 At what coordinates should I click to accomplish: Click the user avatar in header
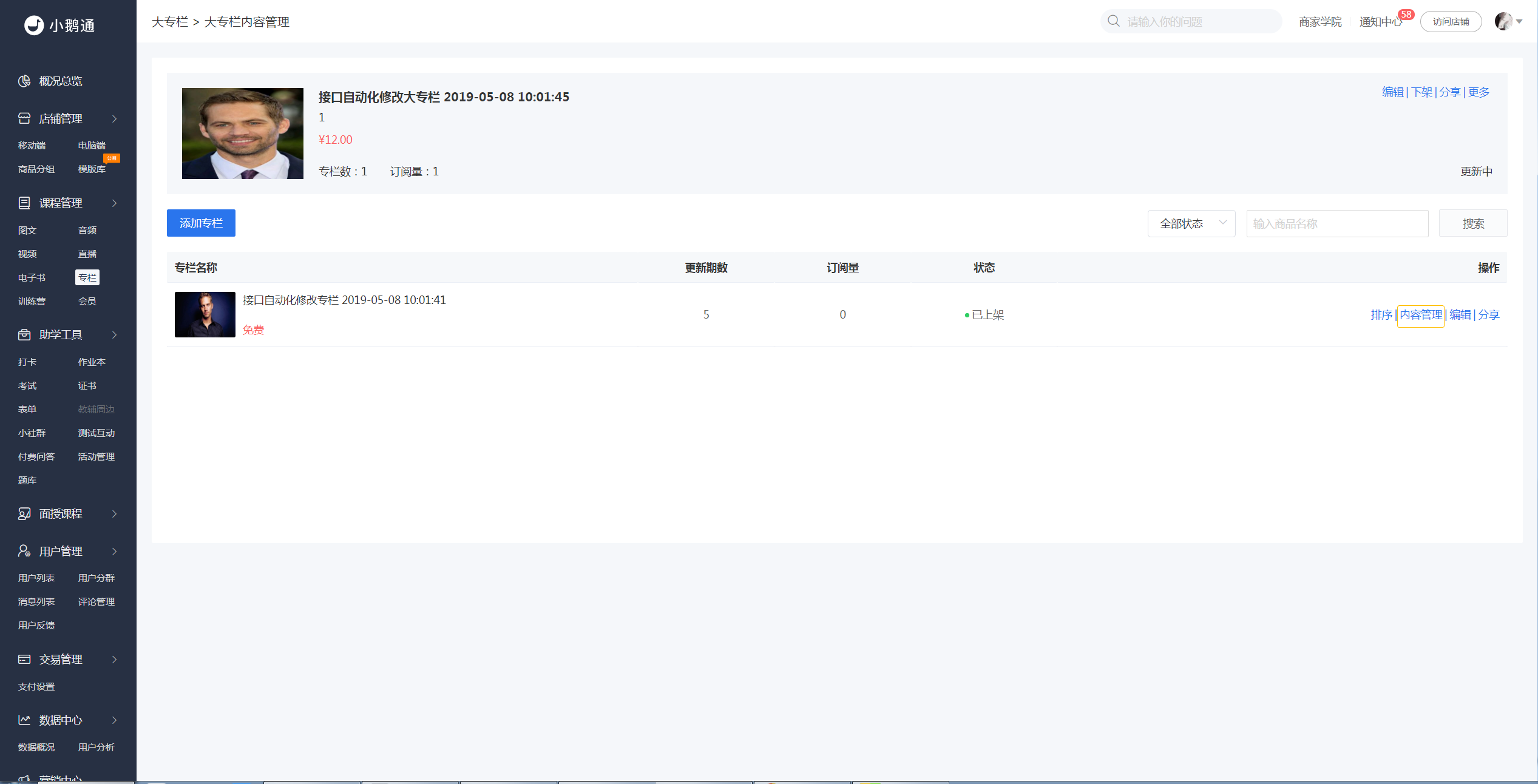[1503, 21]
